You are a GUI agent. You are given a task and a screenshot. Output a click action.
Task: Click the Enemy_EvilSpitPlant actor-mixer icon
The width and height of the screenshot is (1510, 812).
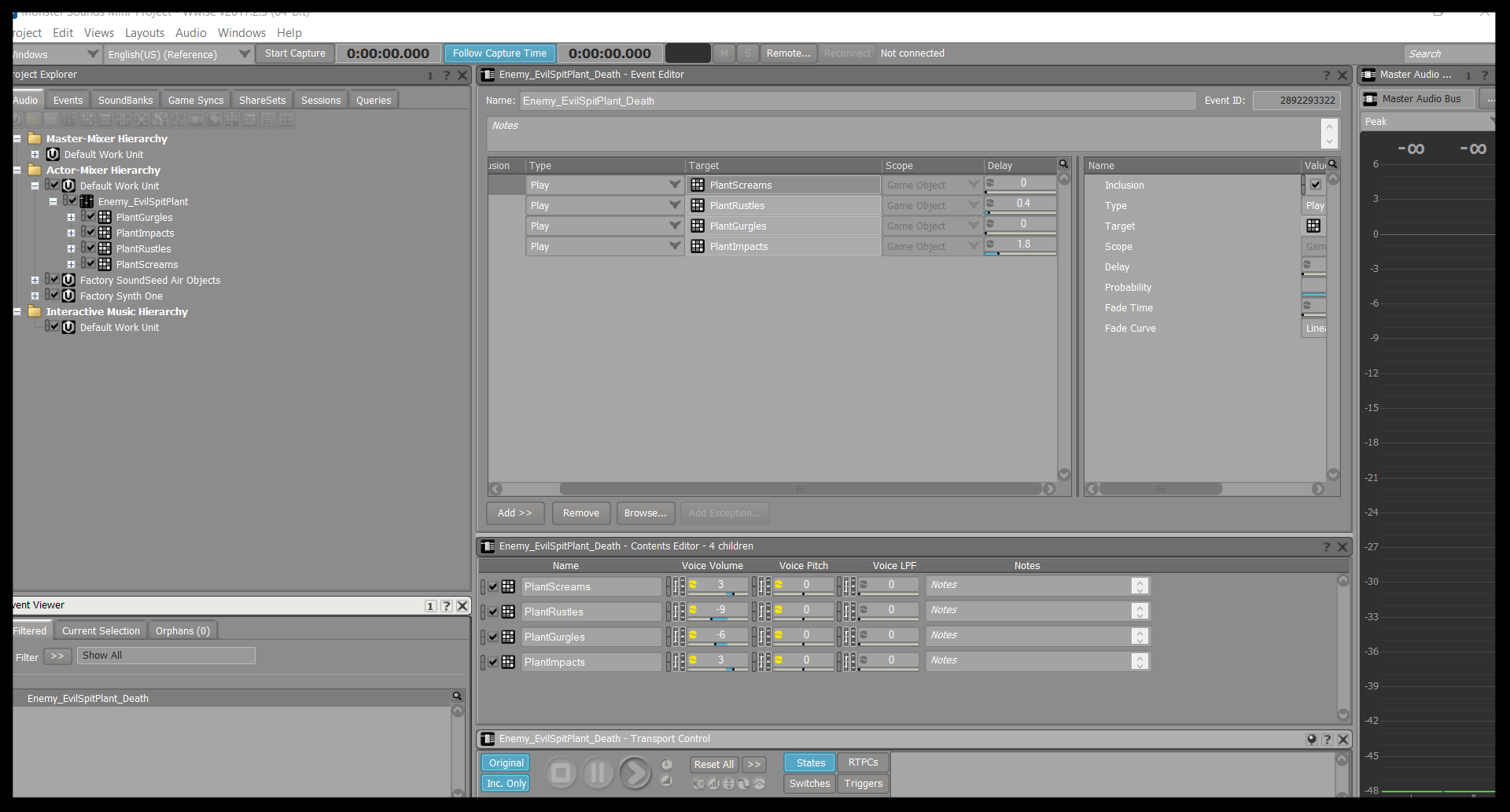click(x=87, y=201)
